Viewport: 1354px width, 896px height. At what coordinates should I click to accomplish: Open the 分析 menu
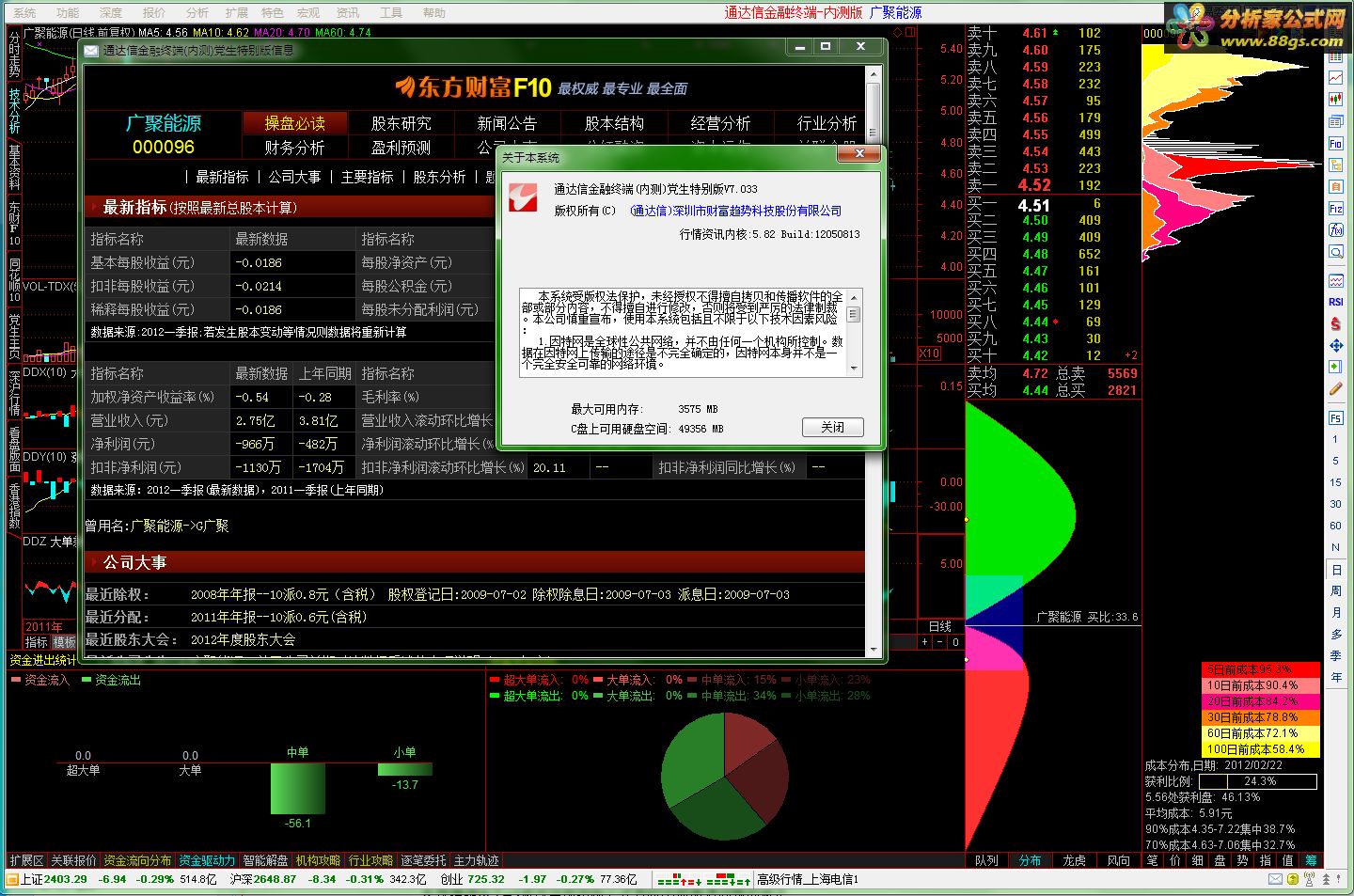click(197, 13)
